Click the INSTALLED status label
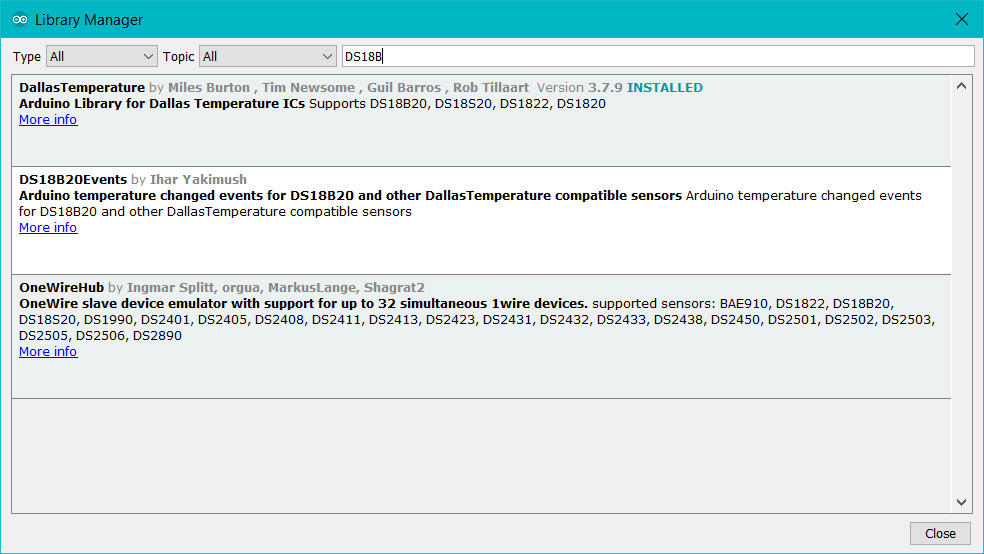This screenshot has width=984, height=554. point(665,88)
